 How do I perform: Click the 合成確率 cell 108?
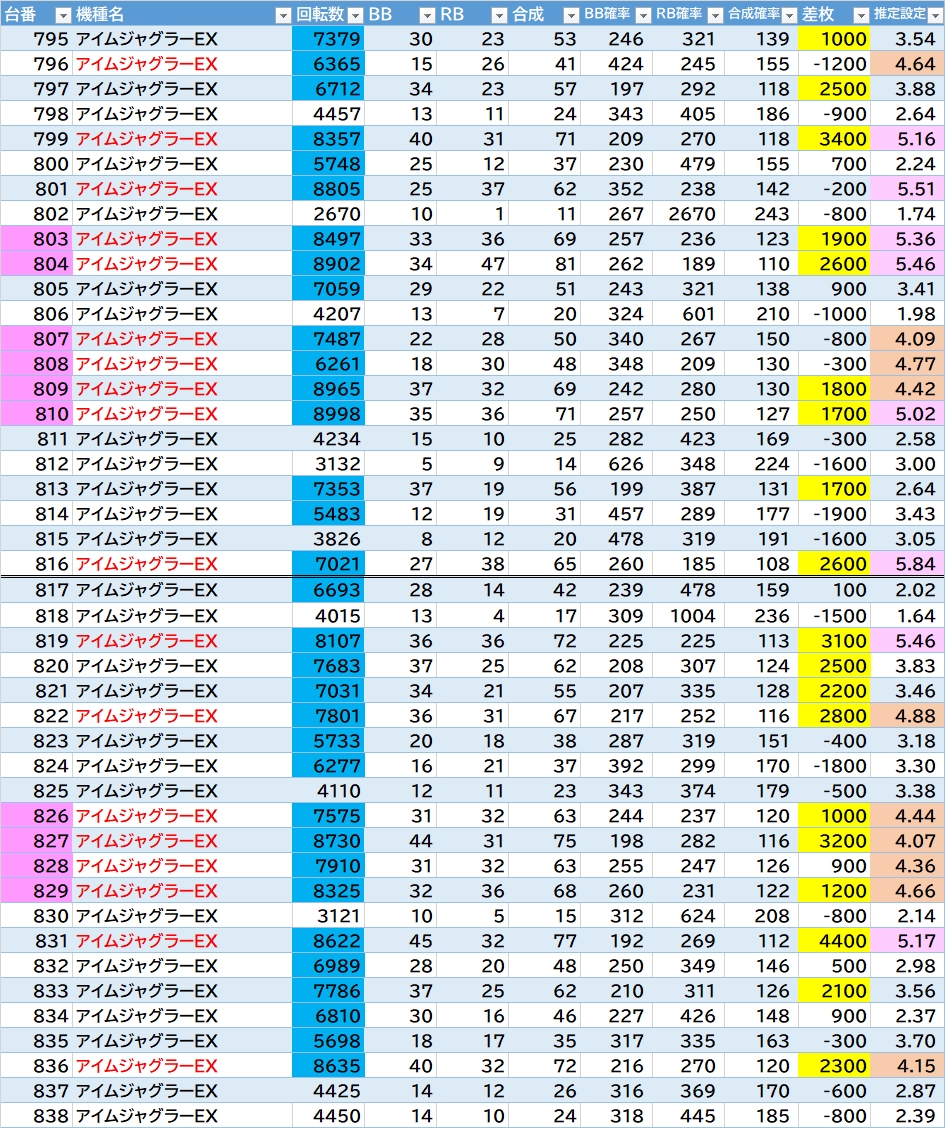coord(761,564)
